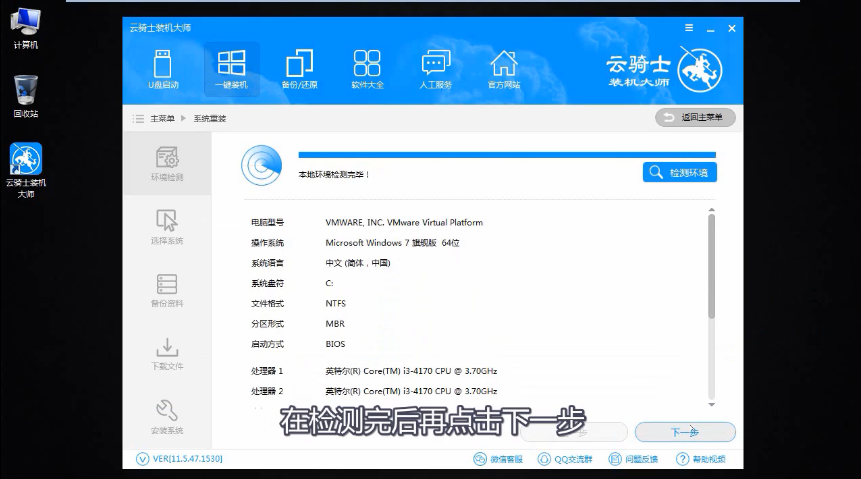Click 系统重装 breadcrumb
Viewport: 861px width, 479px height.
tap(210, 119)
